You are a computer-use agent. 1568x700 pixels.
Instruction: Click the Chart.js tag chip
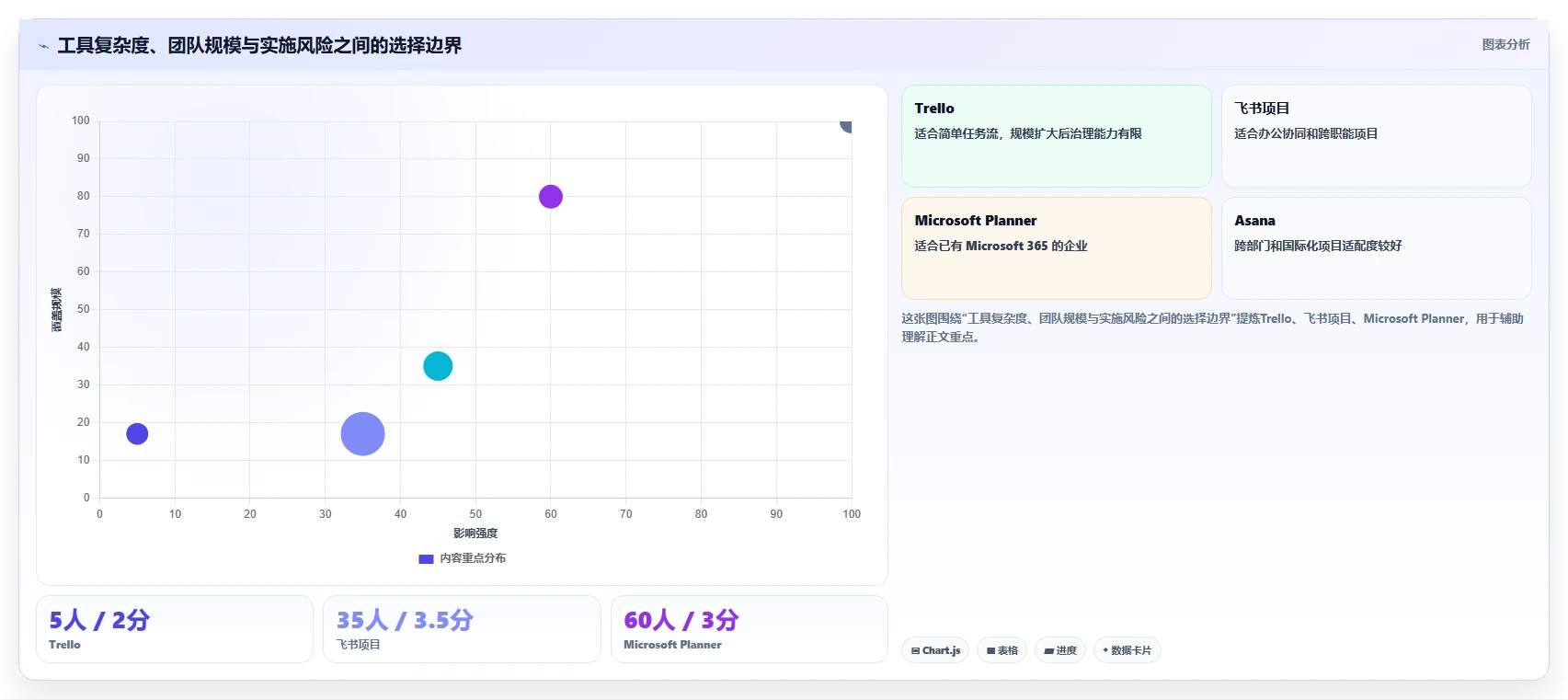click(x=935, y=650)
